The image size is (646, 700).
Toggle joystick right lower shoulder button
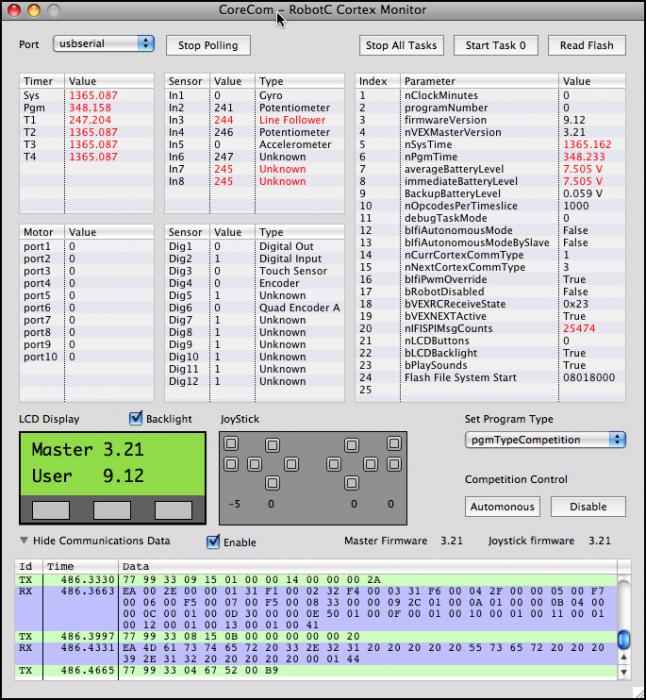coord(394,464)
